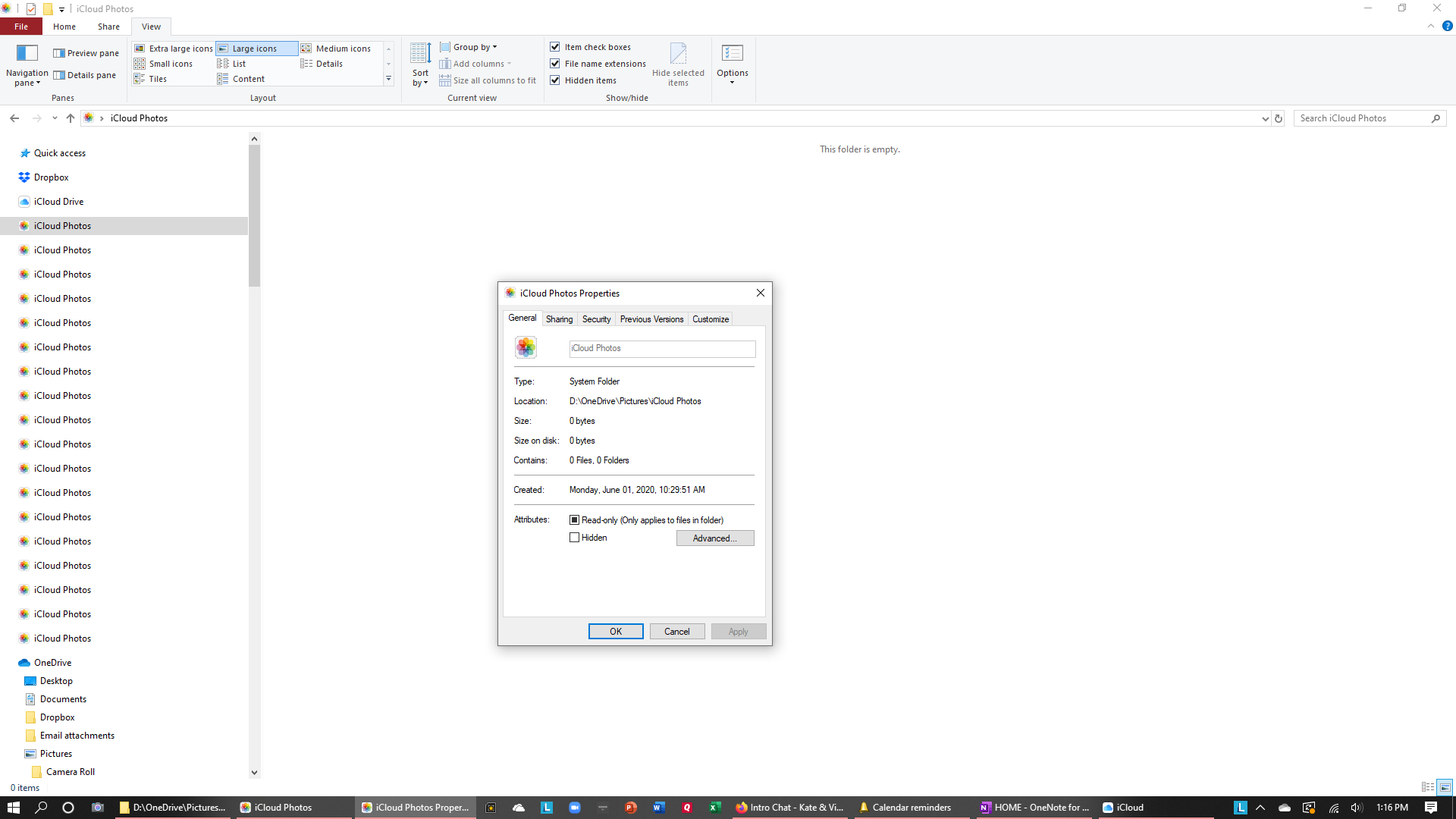The width and height of the screenshot is (1456, 819).
Task: Select Large icons layout
Action: coord(256,49)
